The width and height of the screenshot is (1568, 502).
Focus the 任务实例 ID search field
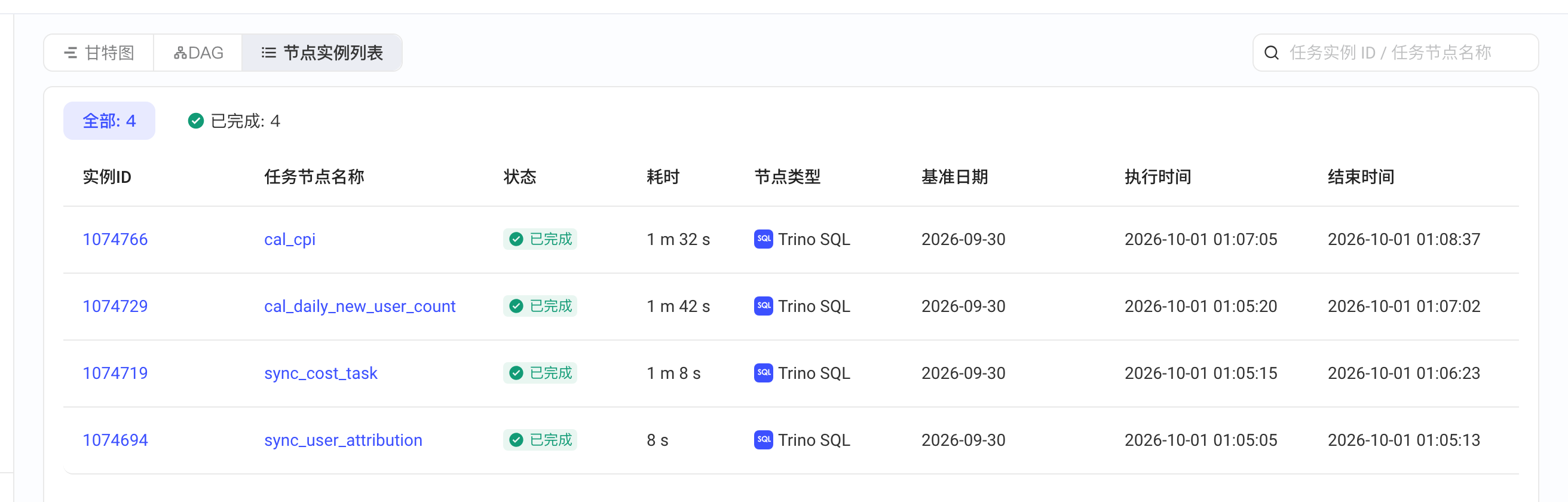1395,53
